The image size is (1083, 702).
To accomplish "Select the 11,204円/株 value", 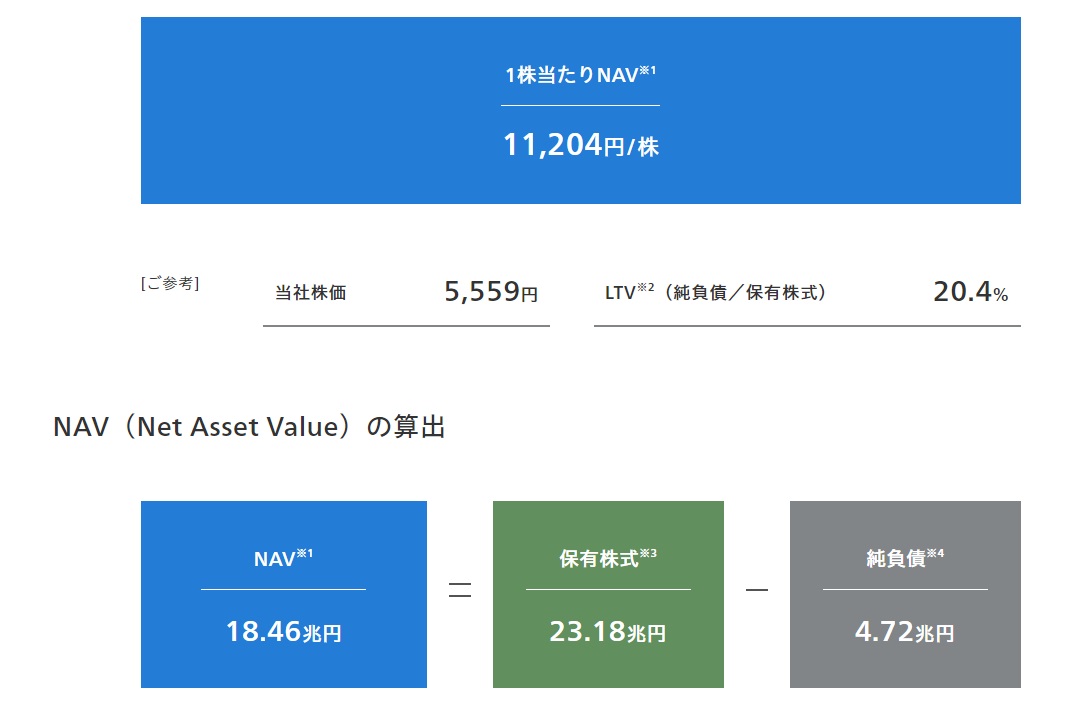I will click(580, 146).
